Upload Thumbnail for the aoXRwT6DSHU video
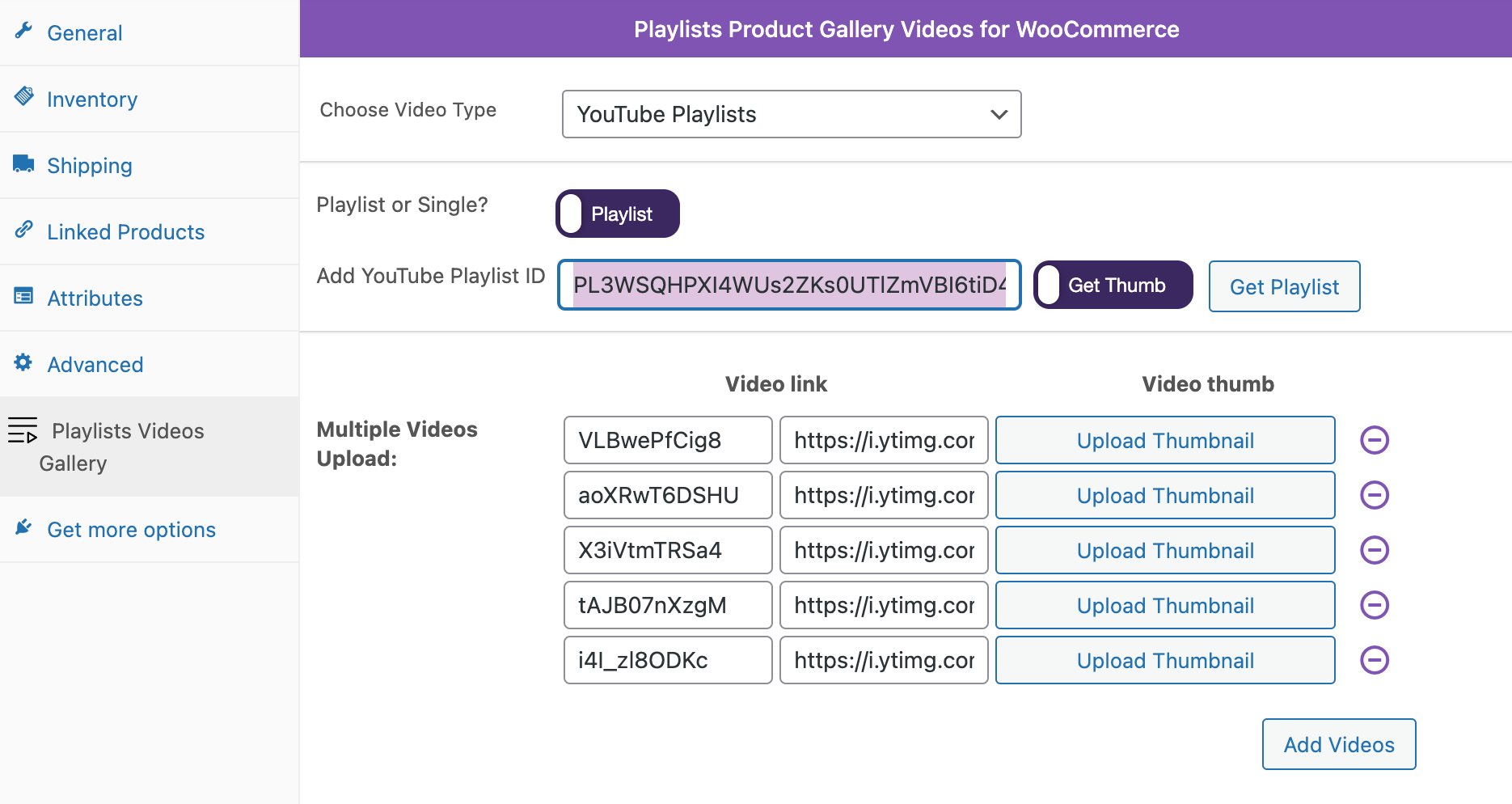Image resolution: width=1512 pixels, height=804 pixels. [1164, 495]
